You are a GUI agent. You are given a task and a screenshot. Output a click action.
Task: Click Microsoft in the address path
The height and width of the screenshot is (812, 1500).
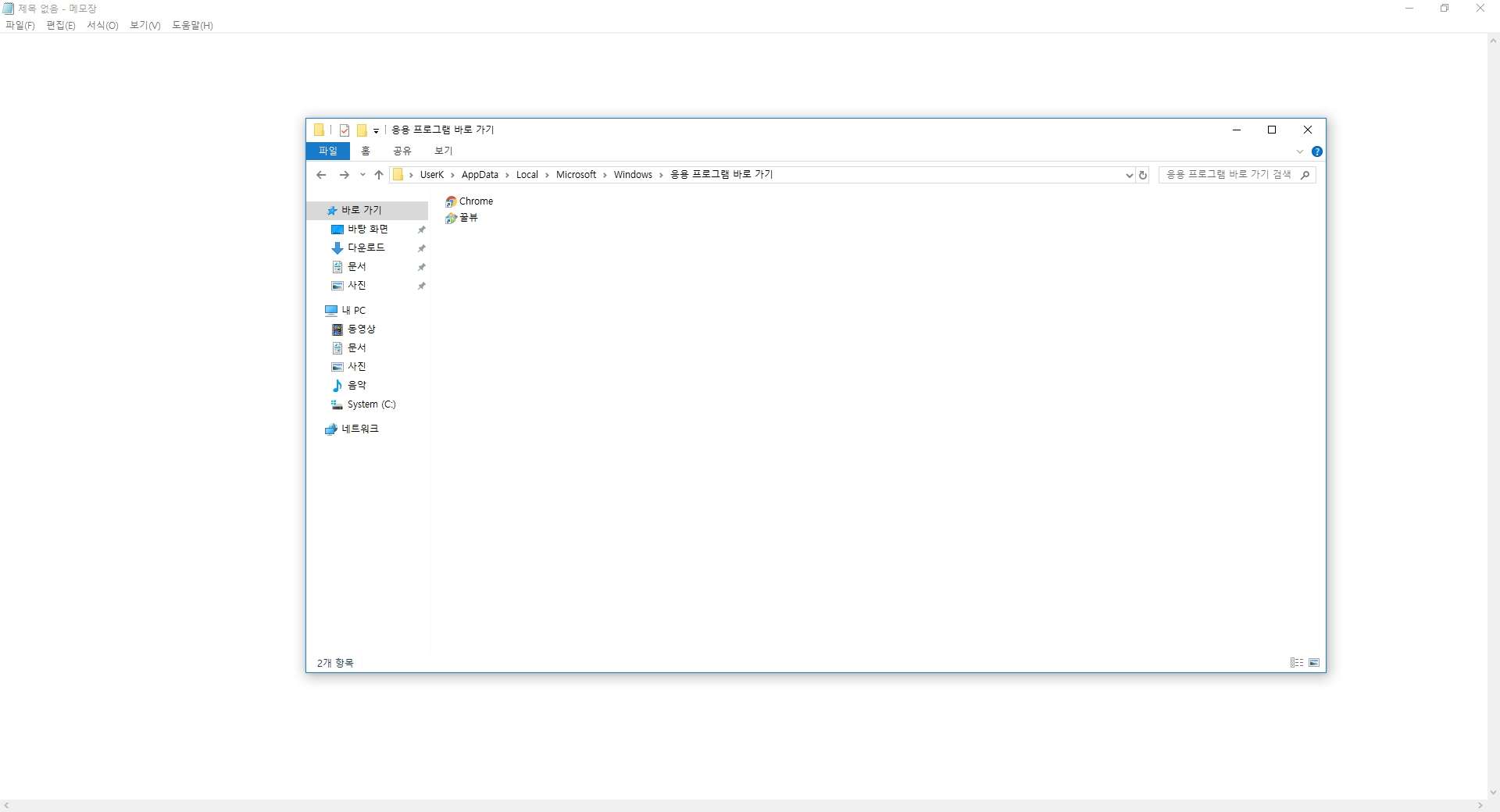577,175
